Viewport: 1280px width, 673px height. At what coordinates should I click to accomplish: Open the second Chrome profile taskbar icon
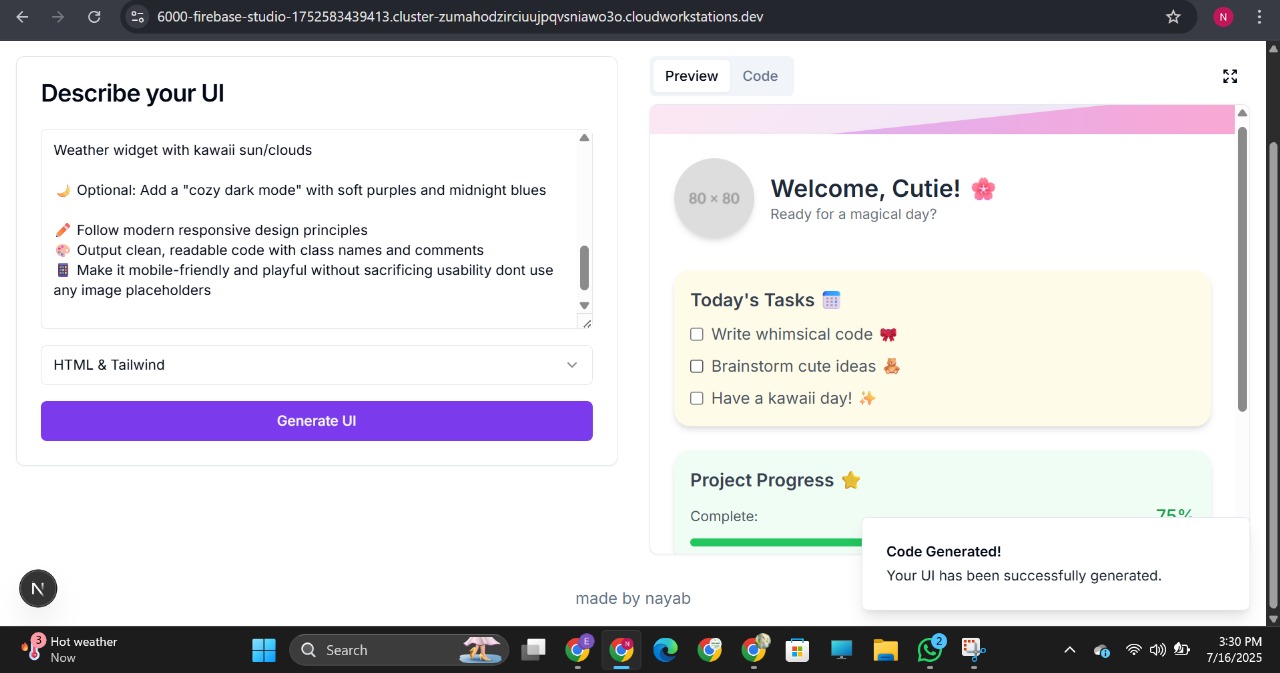pos(710,650)
